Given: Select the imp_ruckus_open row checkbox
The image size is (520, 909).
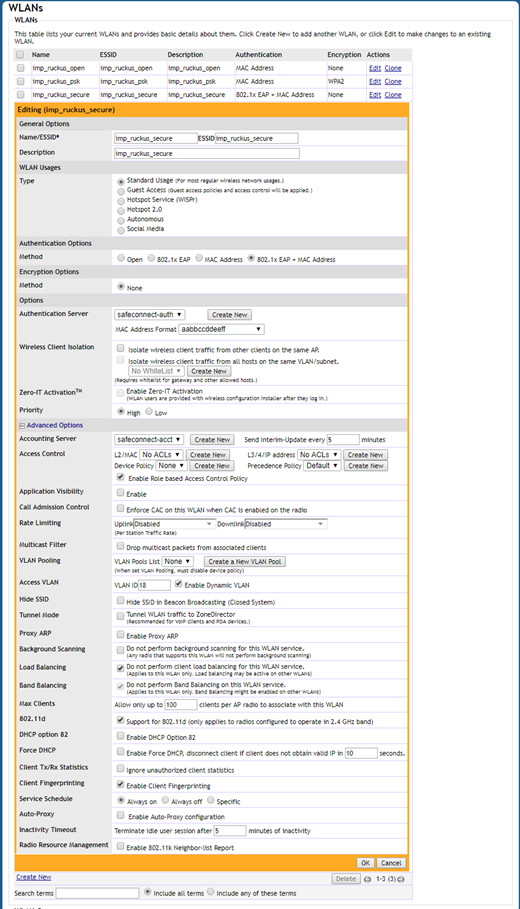Looking at the screenshot, I should tap(21, 68).
